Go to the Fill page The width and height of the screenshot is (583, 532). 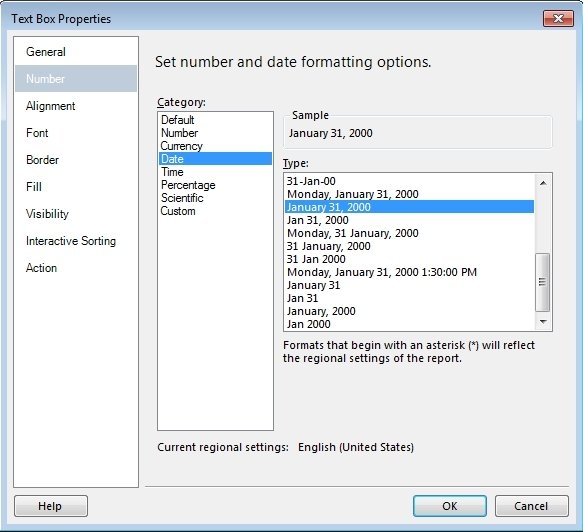click(76, 187)
